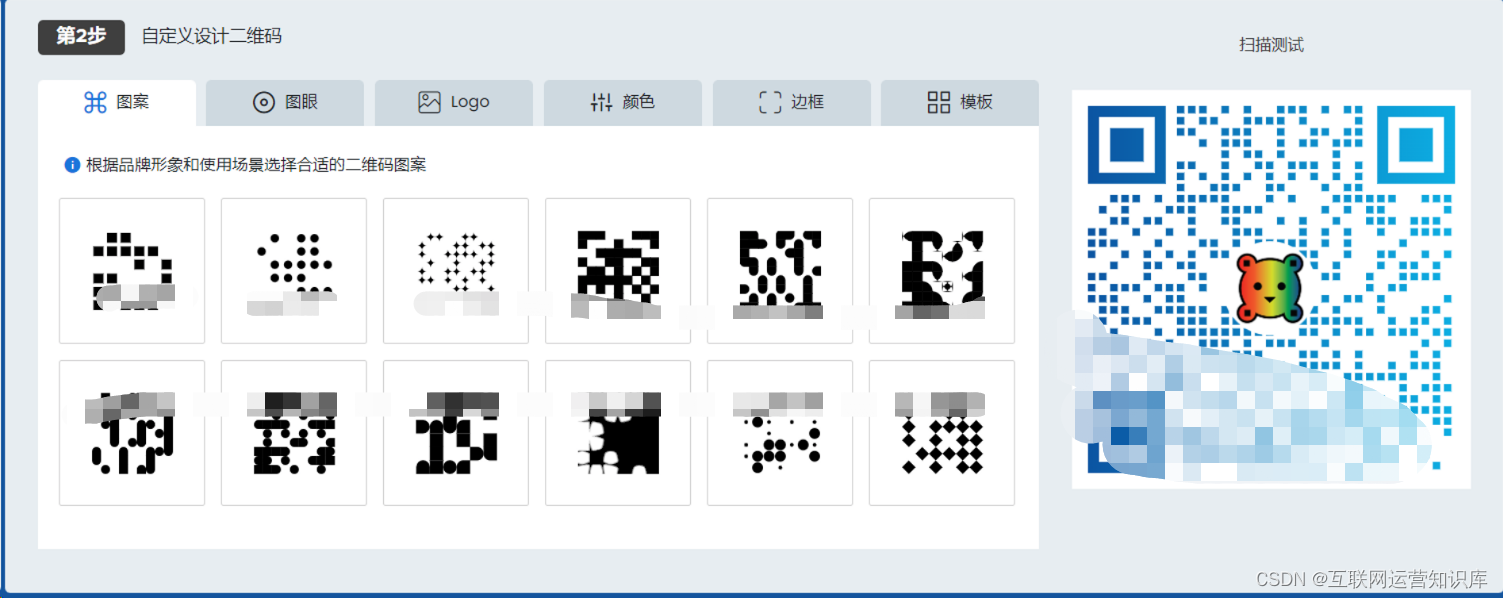Select the vertical rounded bars QR pattern
The height and width of the screenshot is (598, 1503).
tap(780, 271)
